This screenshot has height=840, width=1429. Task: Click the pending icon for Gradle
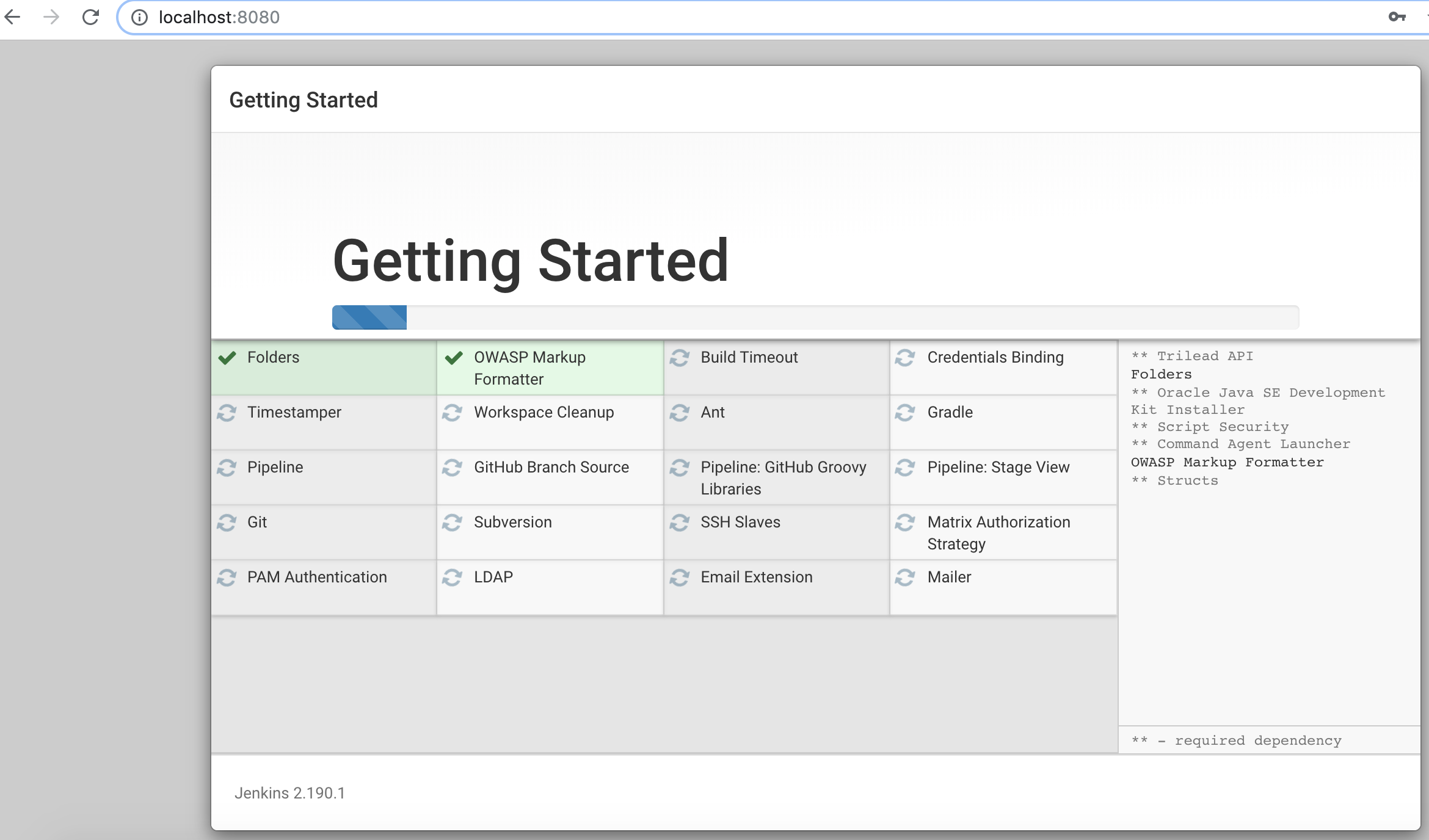point(905,413)
